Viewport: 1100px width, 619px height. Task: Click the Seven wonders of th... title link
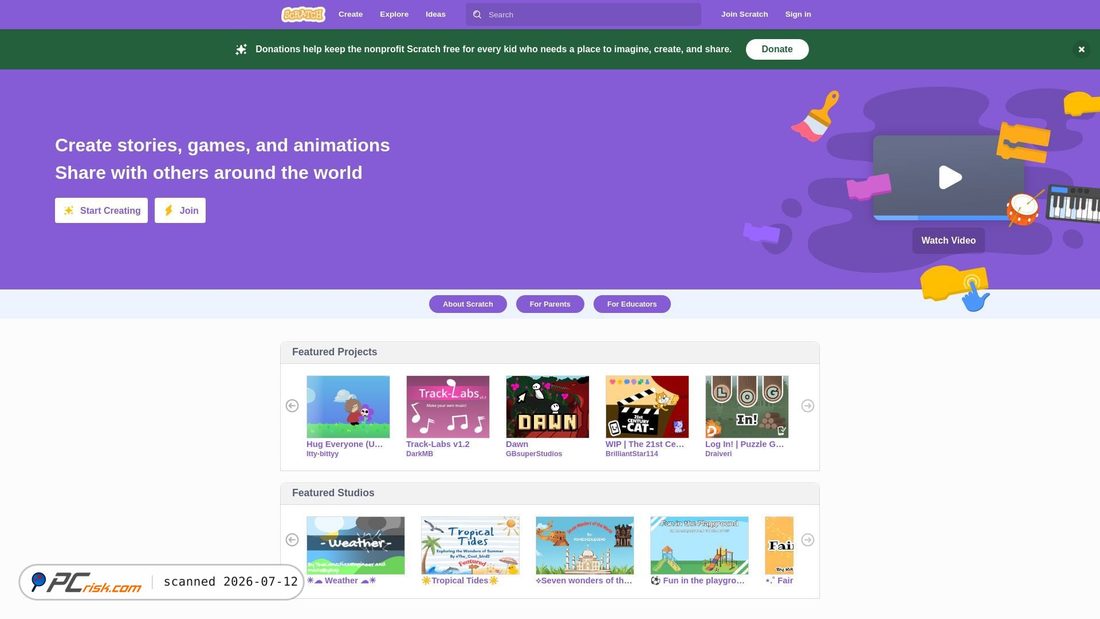pos(584,581)
